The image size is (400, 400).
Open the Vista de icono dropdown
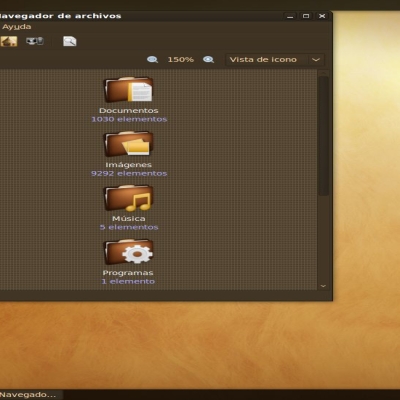click(x=275, y=60)
